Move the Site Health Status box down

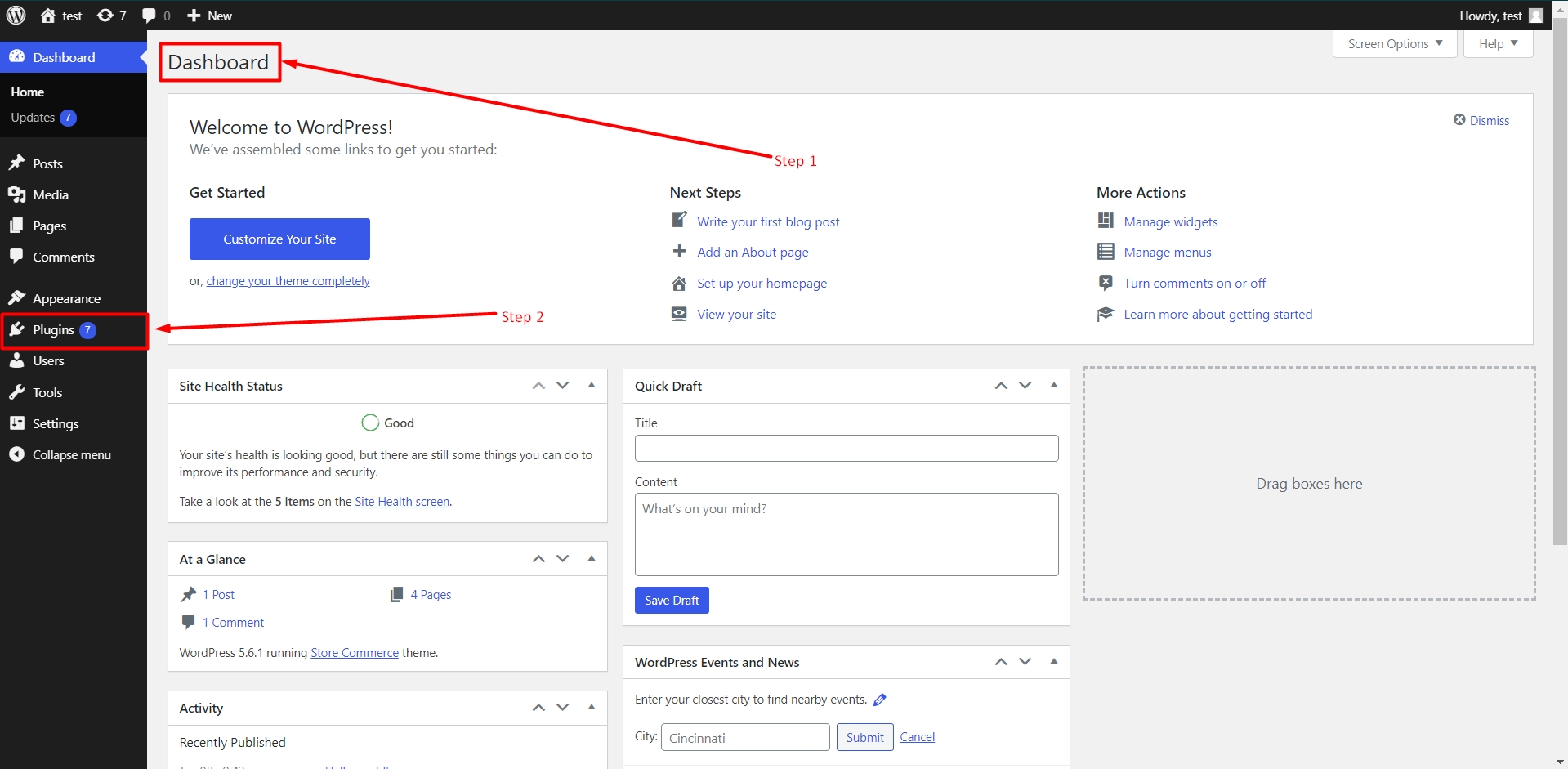563,385
